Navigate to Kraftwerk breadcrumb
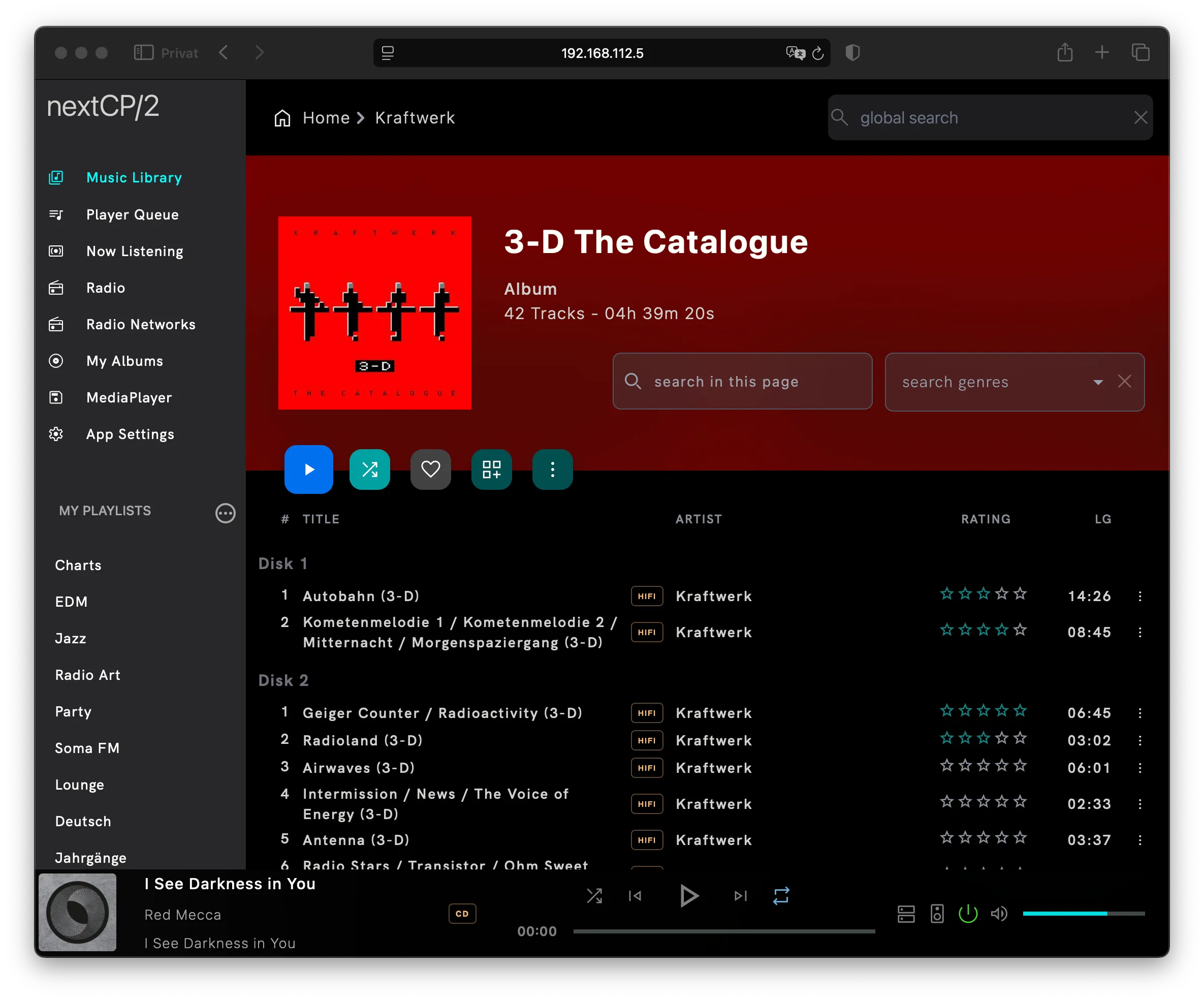1204x1000 pixels. tap(415, 118)
